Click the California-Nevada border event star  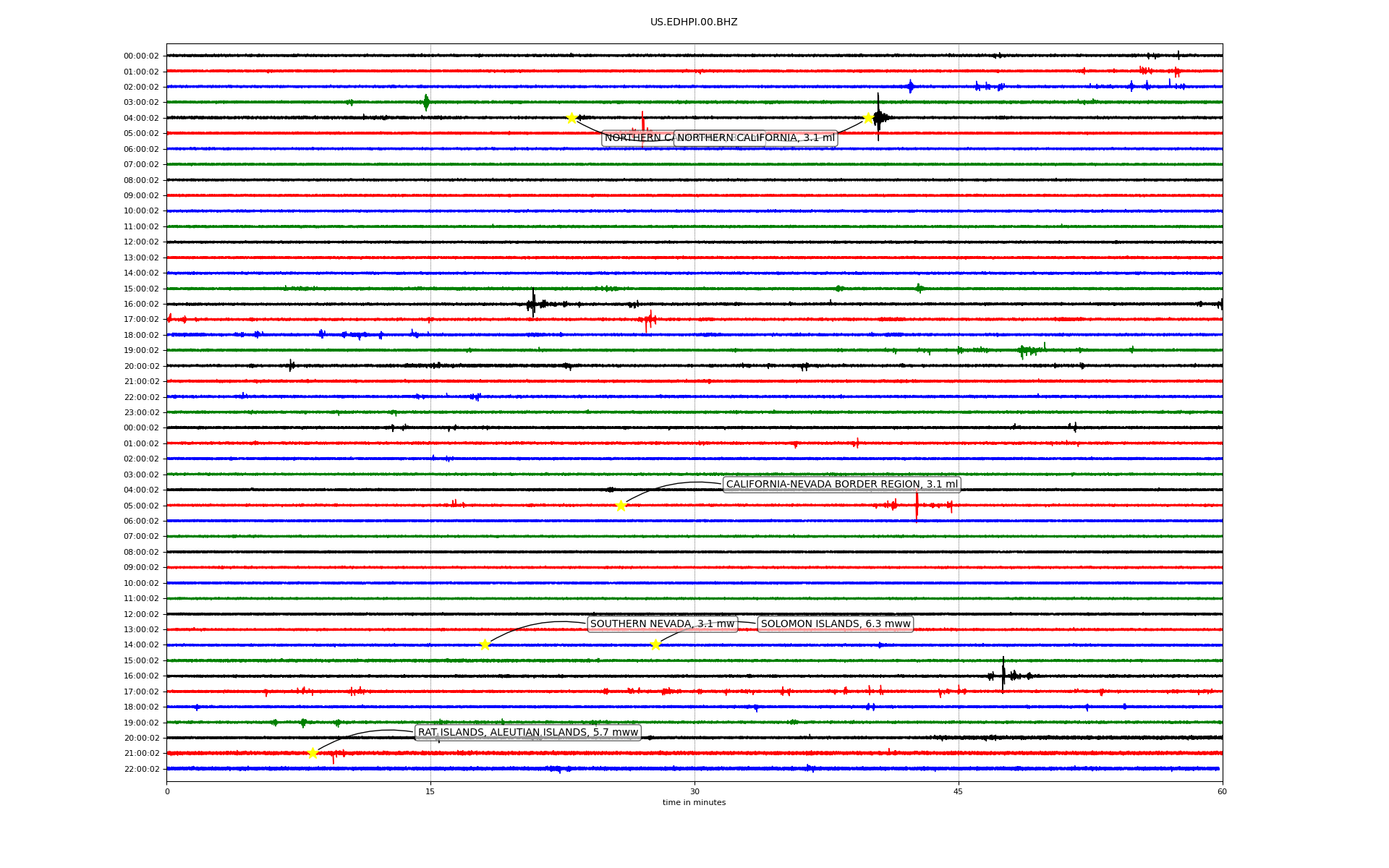[621, 506]
